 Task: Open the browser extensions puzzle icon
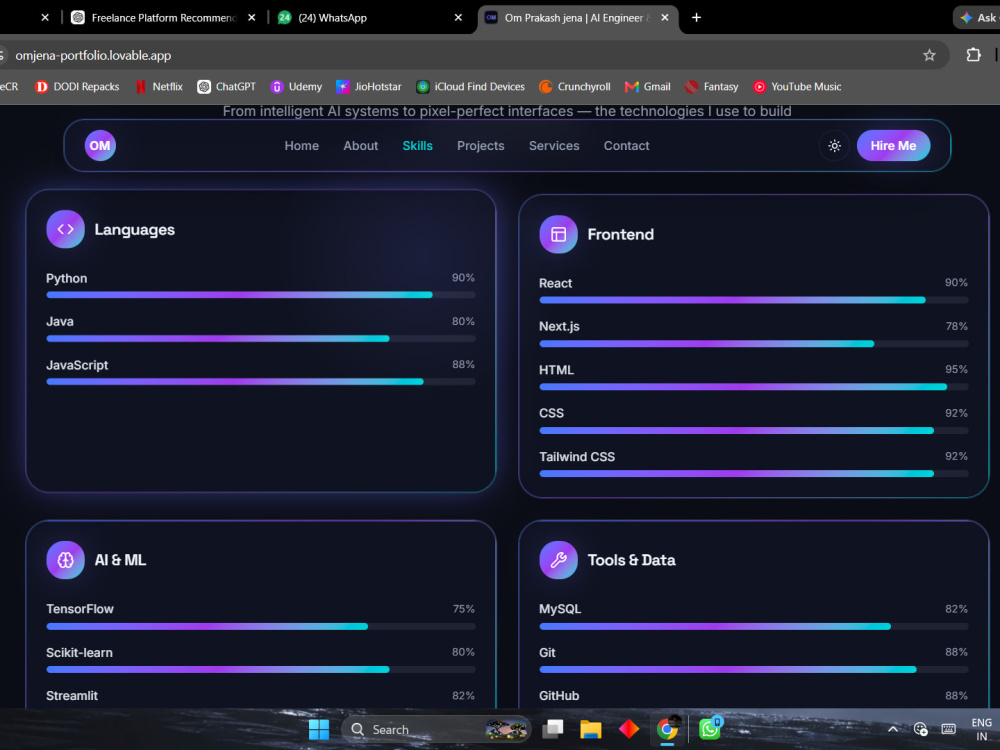click(973, 55)
